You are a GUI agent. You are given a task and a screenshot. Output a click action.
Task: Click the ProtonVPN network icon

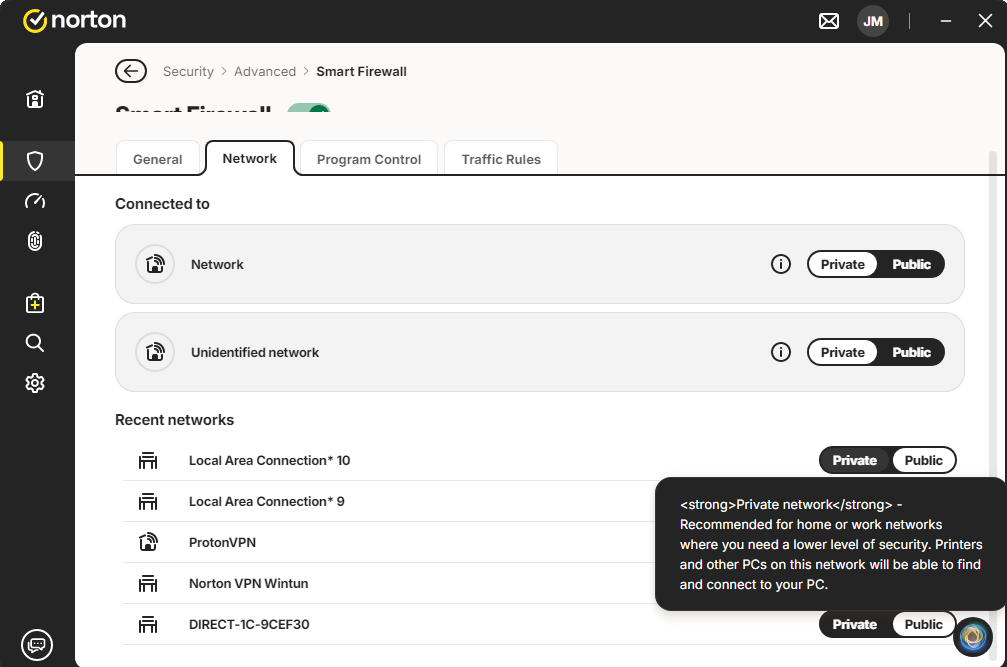coord(148,542)
